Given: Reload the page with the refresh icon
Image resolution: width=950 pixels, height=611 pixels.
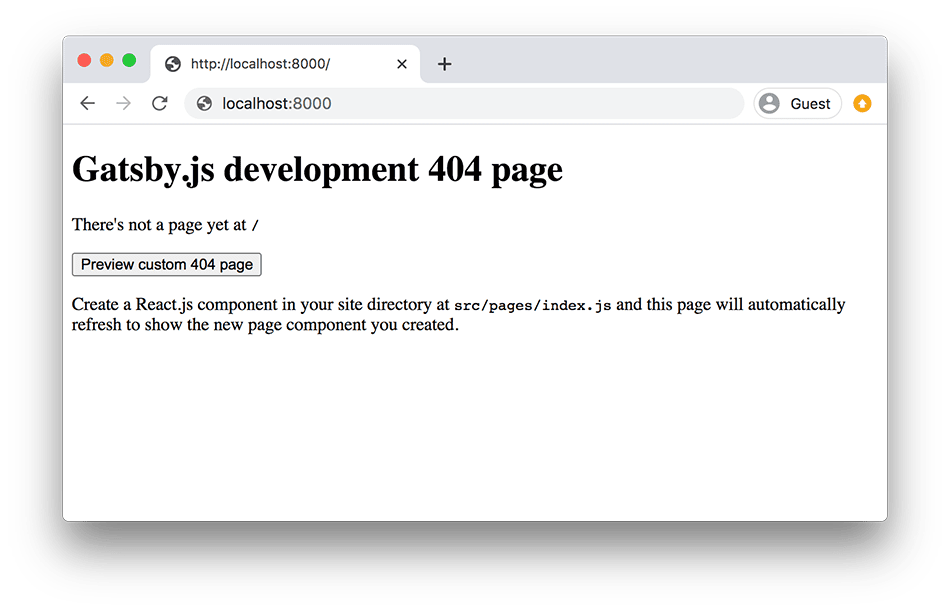Looking at the screenshot, I should 159,103.
